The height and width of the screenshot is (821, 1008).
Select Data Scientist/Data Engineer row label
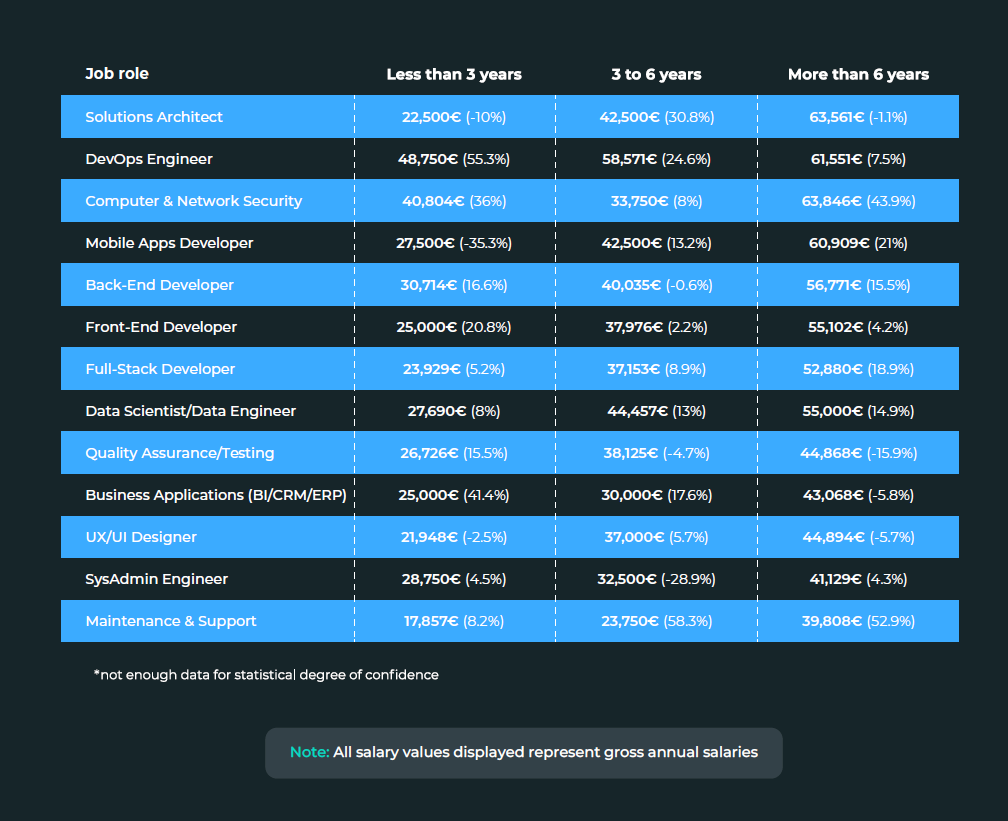coord(190,411)
